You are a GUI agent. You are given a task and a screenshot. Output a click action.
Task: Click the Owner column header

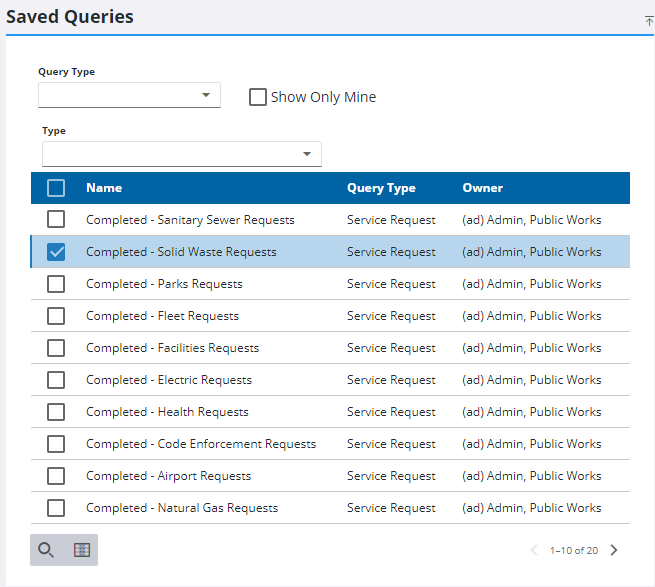coord(482,188)
